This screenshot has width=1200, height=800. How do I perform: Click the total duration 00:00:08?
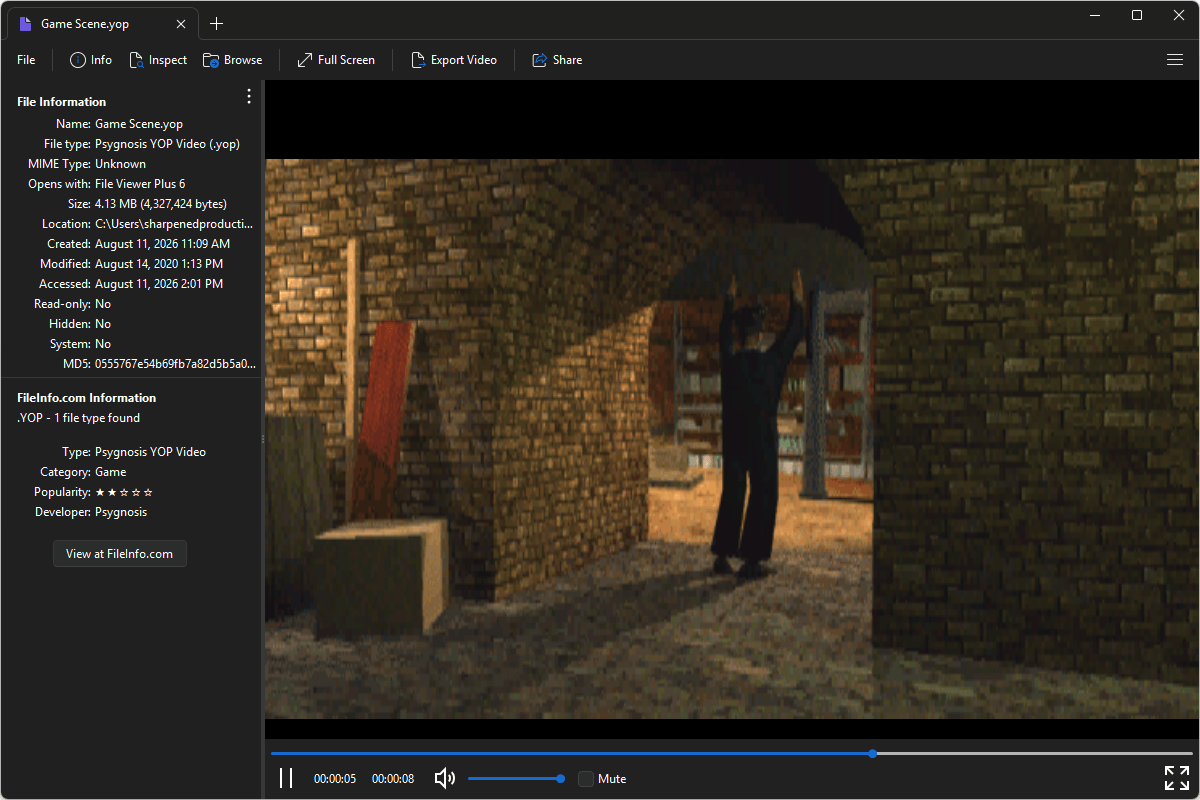pyautogui.click(x=393, y=779)
